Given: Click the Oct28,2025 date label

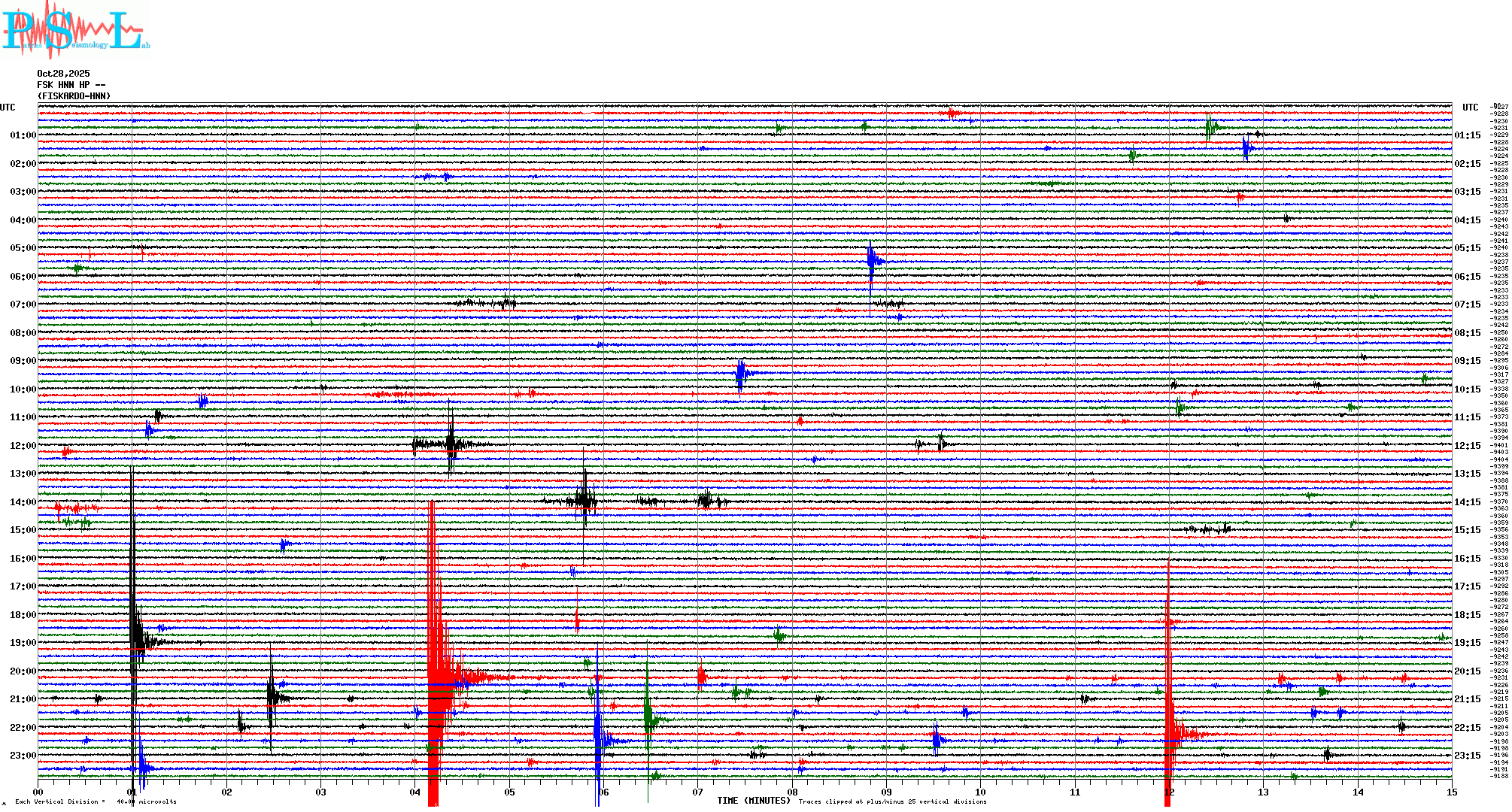Looking at the screenshot, I should tap(63, 74).
